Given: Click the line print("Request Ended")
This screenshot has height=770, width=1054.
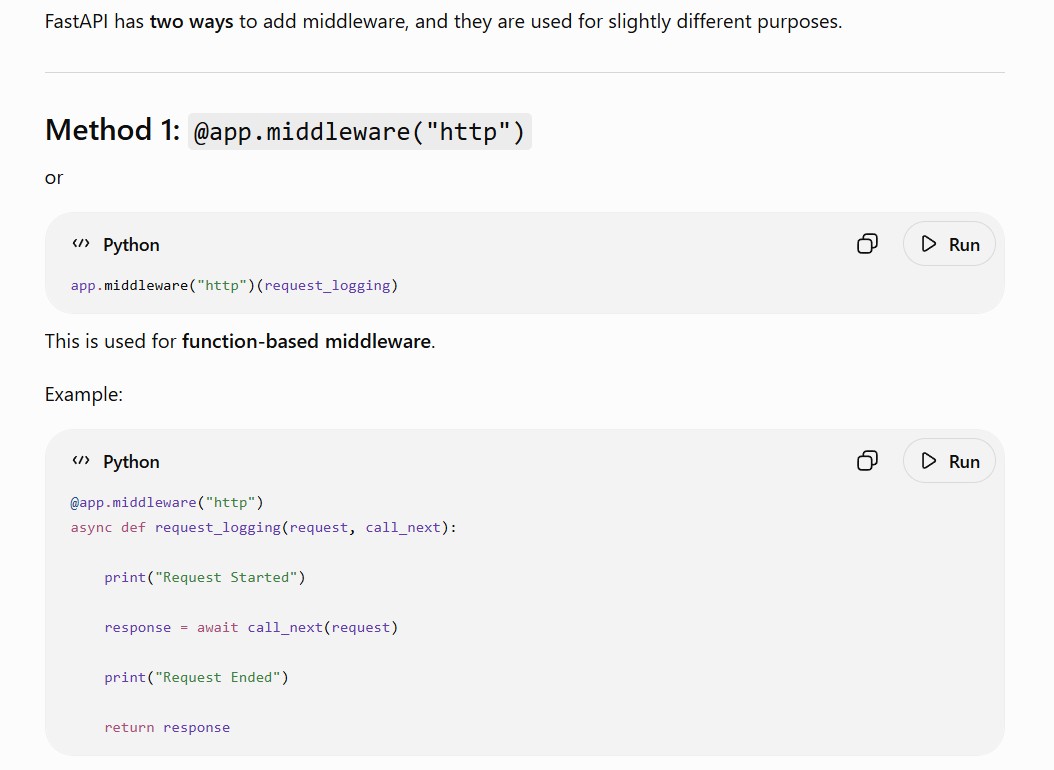Looking at the screenshot, I should (196, 677).
